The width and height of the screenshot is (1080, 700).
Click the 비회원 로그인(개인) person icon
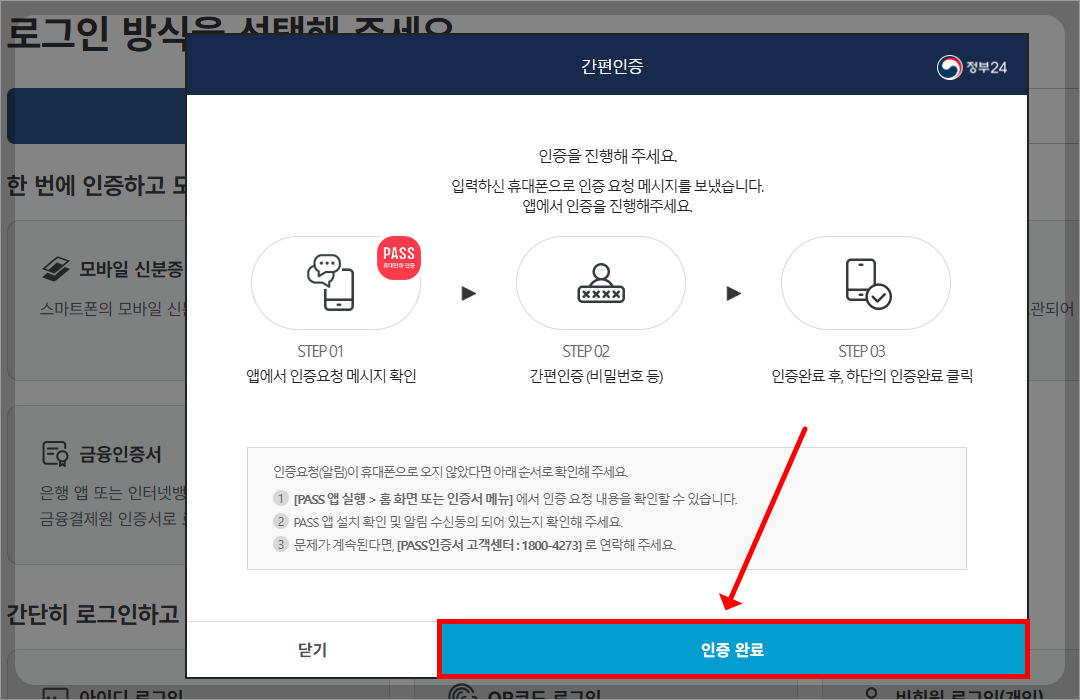pos(873,692)
